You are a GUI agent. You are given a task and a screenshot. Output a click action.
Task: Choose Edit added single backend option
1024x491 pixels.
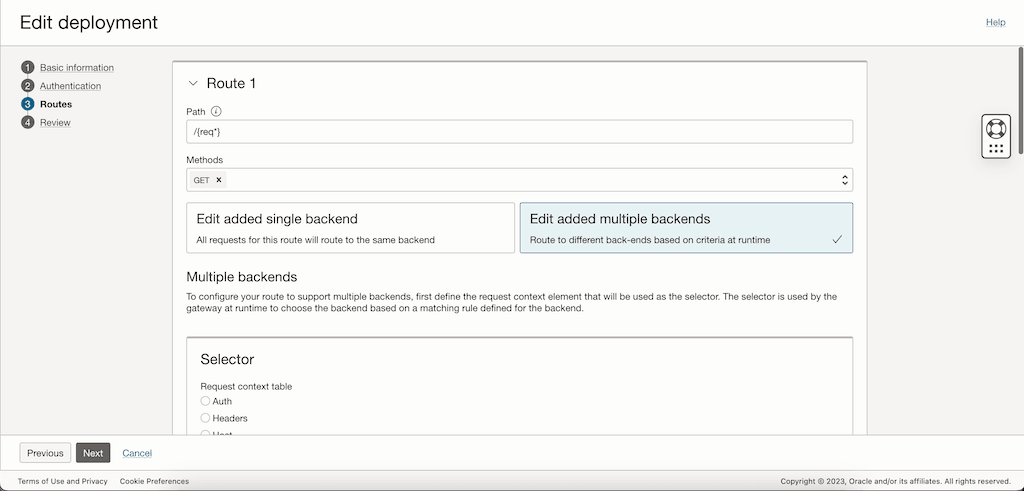pos(348,228)
